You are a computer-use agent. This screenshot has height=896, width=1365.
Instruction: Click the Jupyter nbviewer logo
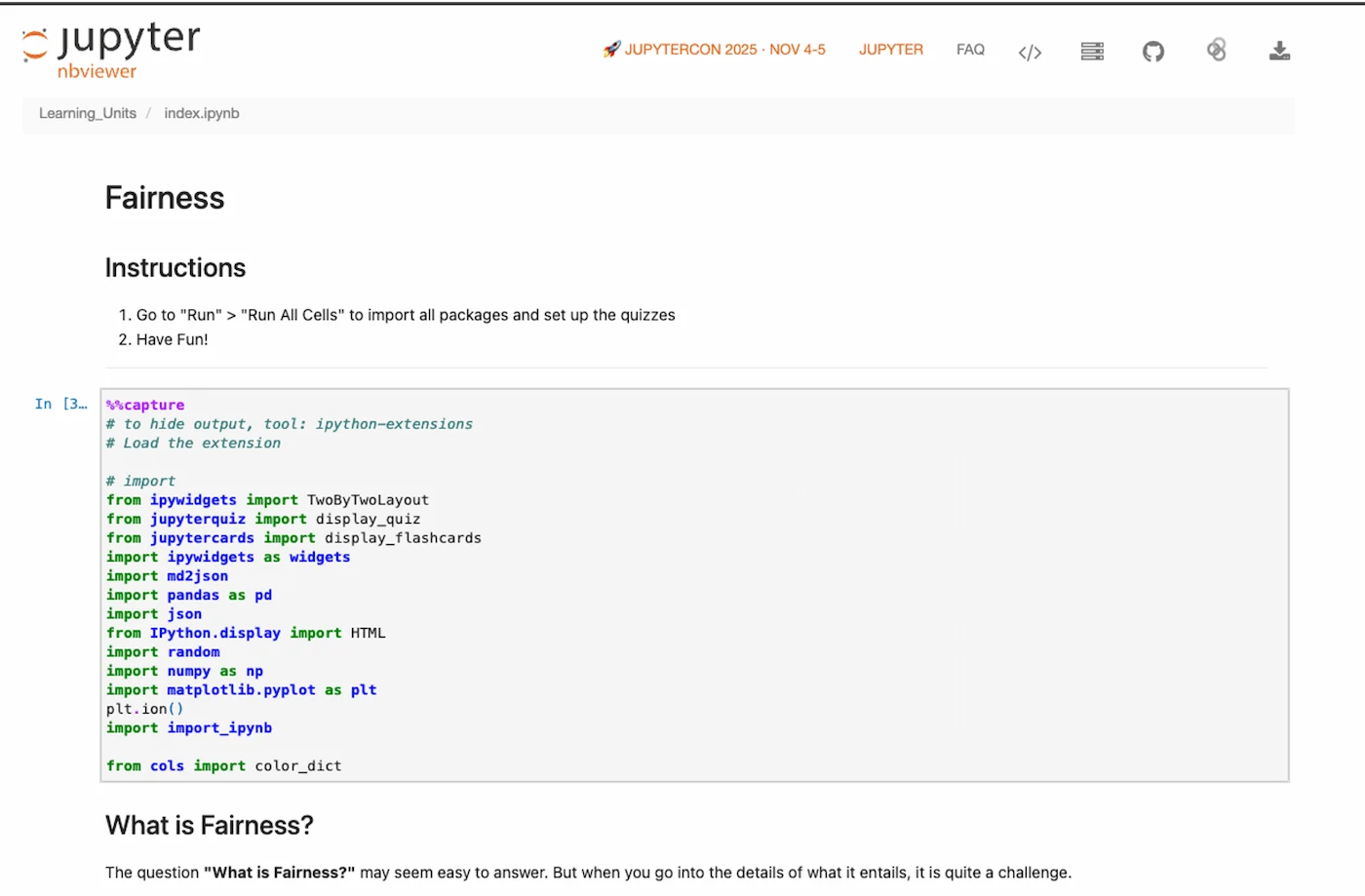click(x=110, y=49)
